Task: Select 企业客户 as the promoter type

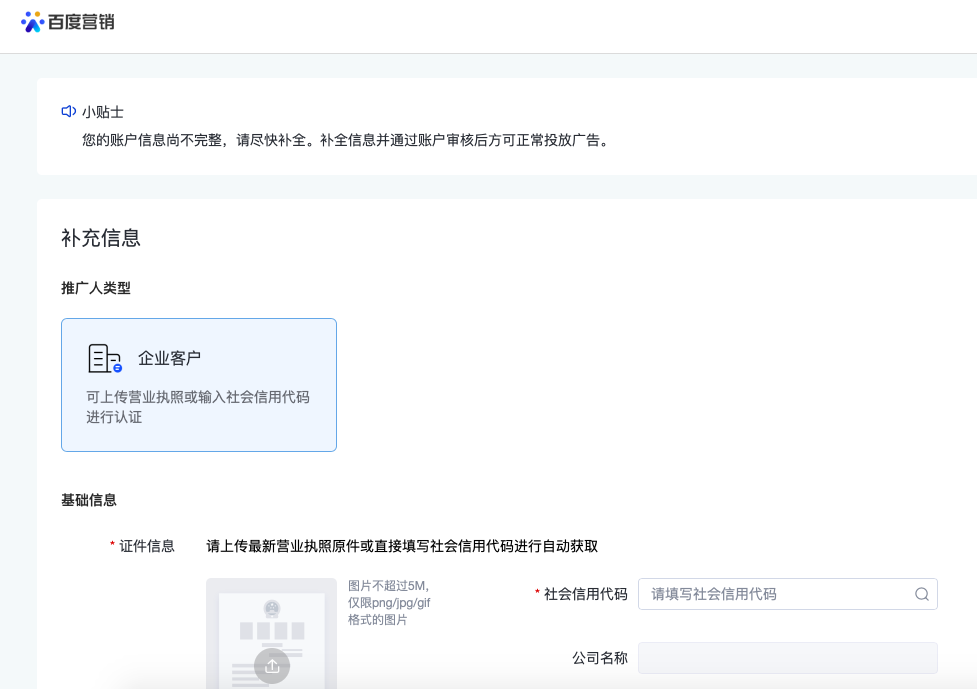Action: click(198, 385)
